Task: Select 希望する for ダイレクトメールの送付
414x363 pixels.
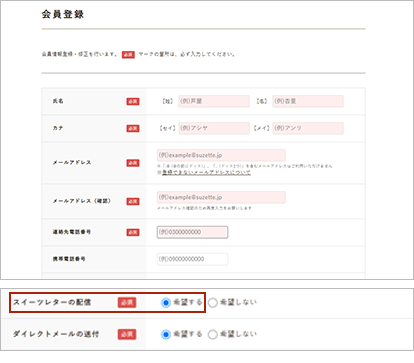Action: coord(166,334)
